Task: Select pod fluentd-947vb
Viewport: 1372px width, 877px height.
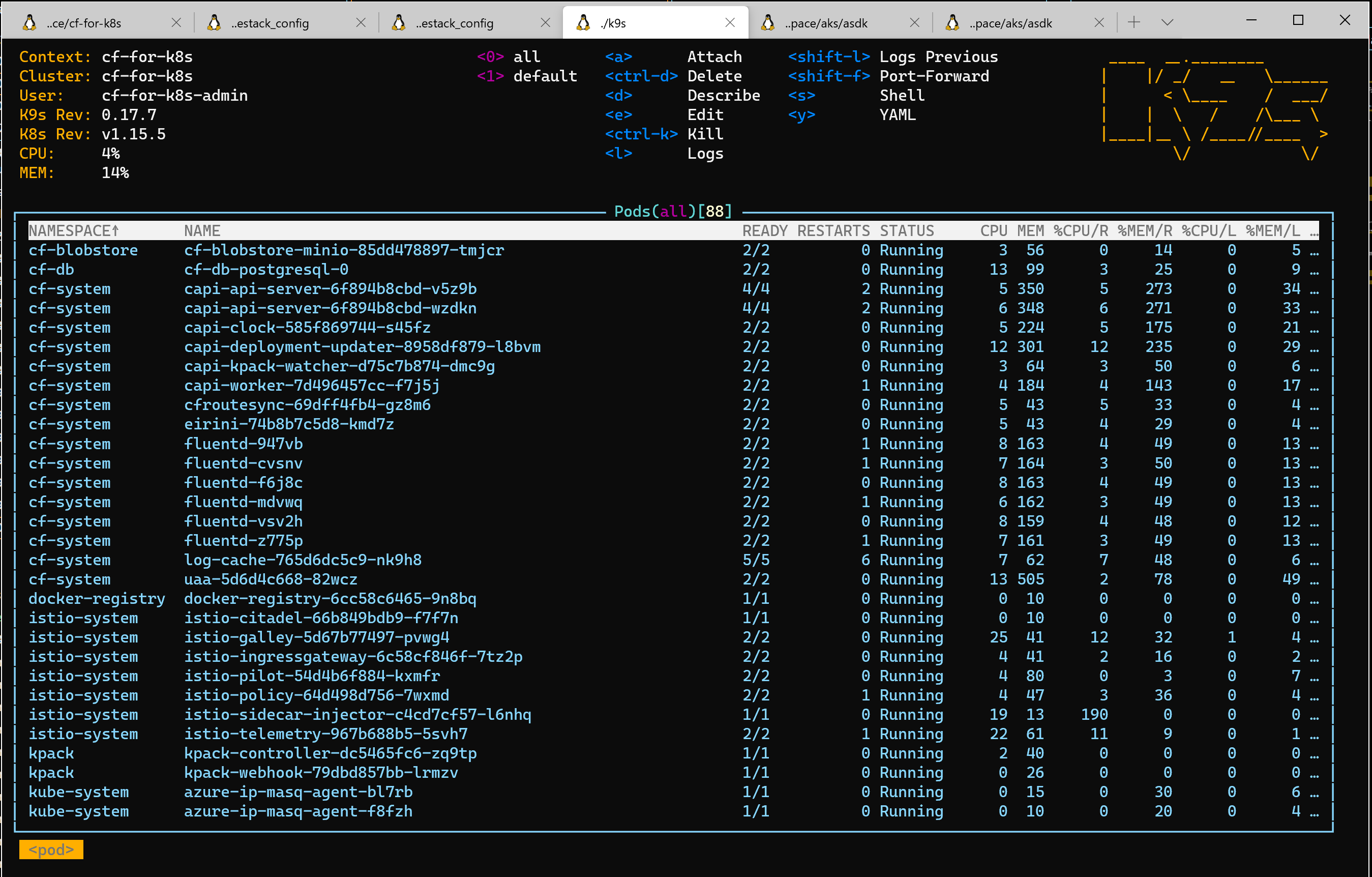Action: coord(673,444)
